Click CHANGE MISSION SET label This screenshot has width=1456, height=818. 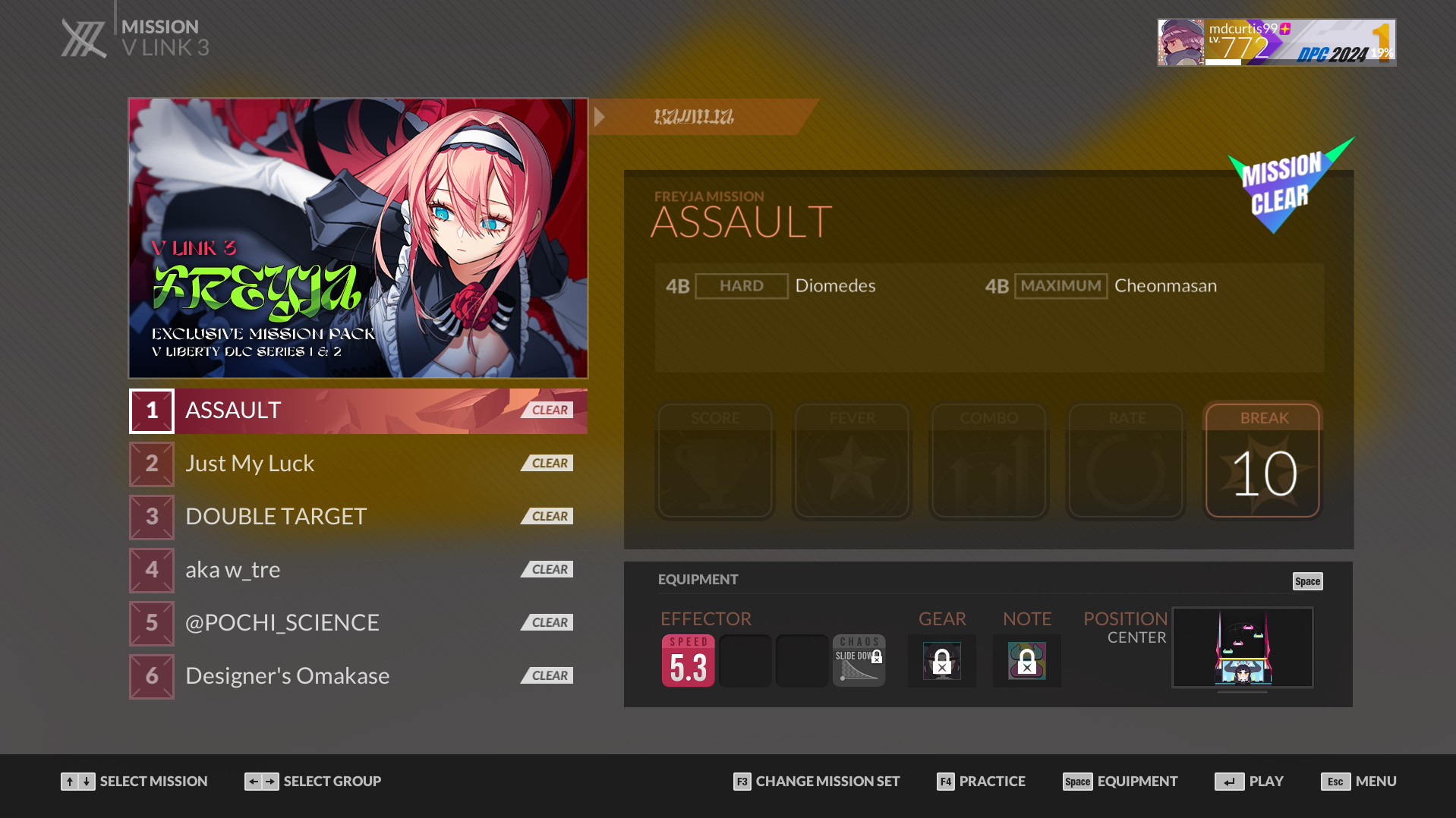click(827, 781)
